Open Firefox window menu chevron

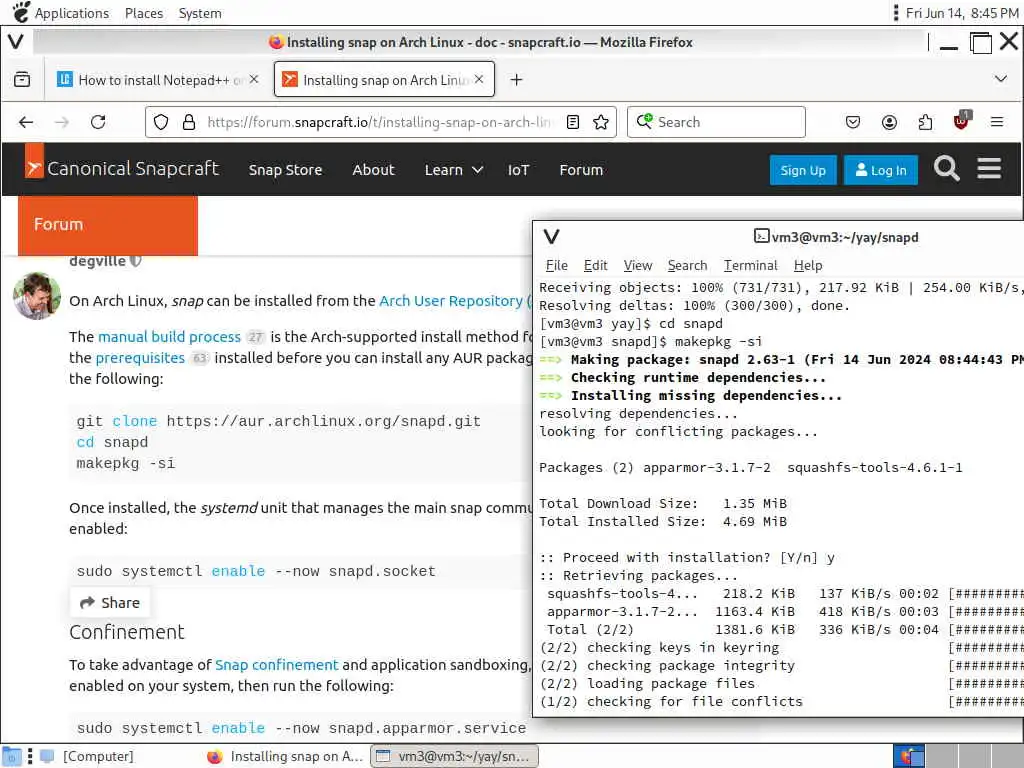click(16, 42)
